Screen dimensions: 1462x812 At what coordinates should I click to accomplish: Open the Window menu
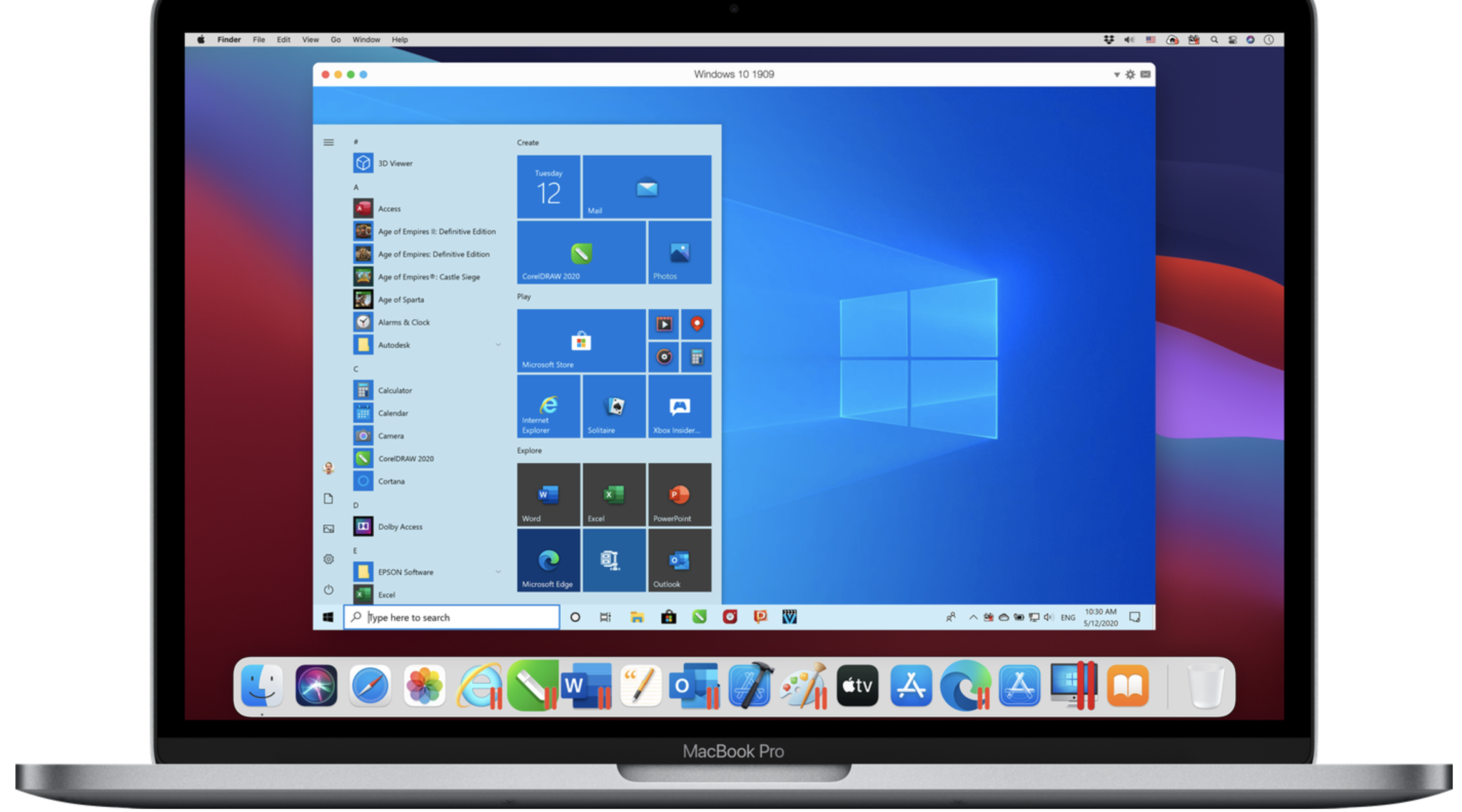click(x=366, y=40)
